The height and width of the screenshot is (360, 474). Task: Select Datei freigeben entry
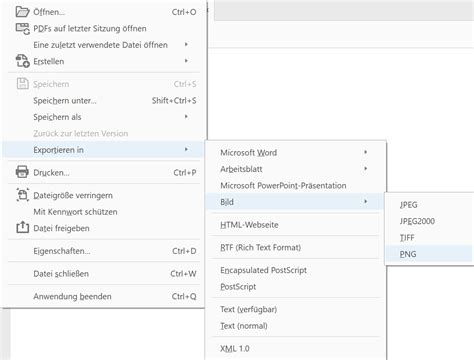click(104, 228)
